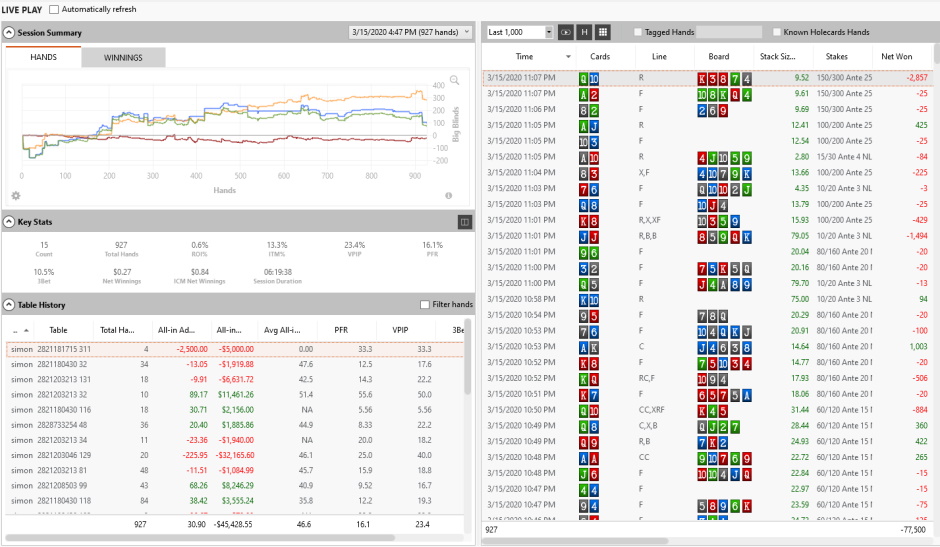Collapse the Session Summary panel
Screen dimensions: 940x547
(x=9, y=32)
